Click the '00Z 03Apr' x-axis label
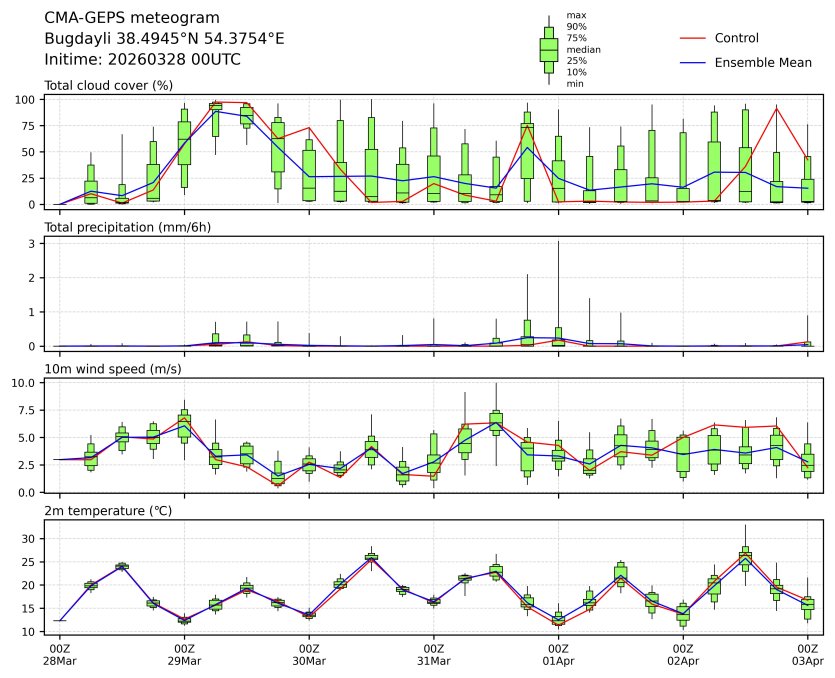 807,654
